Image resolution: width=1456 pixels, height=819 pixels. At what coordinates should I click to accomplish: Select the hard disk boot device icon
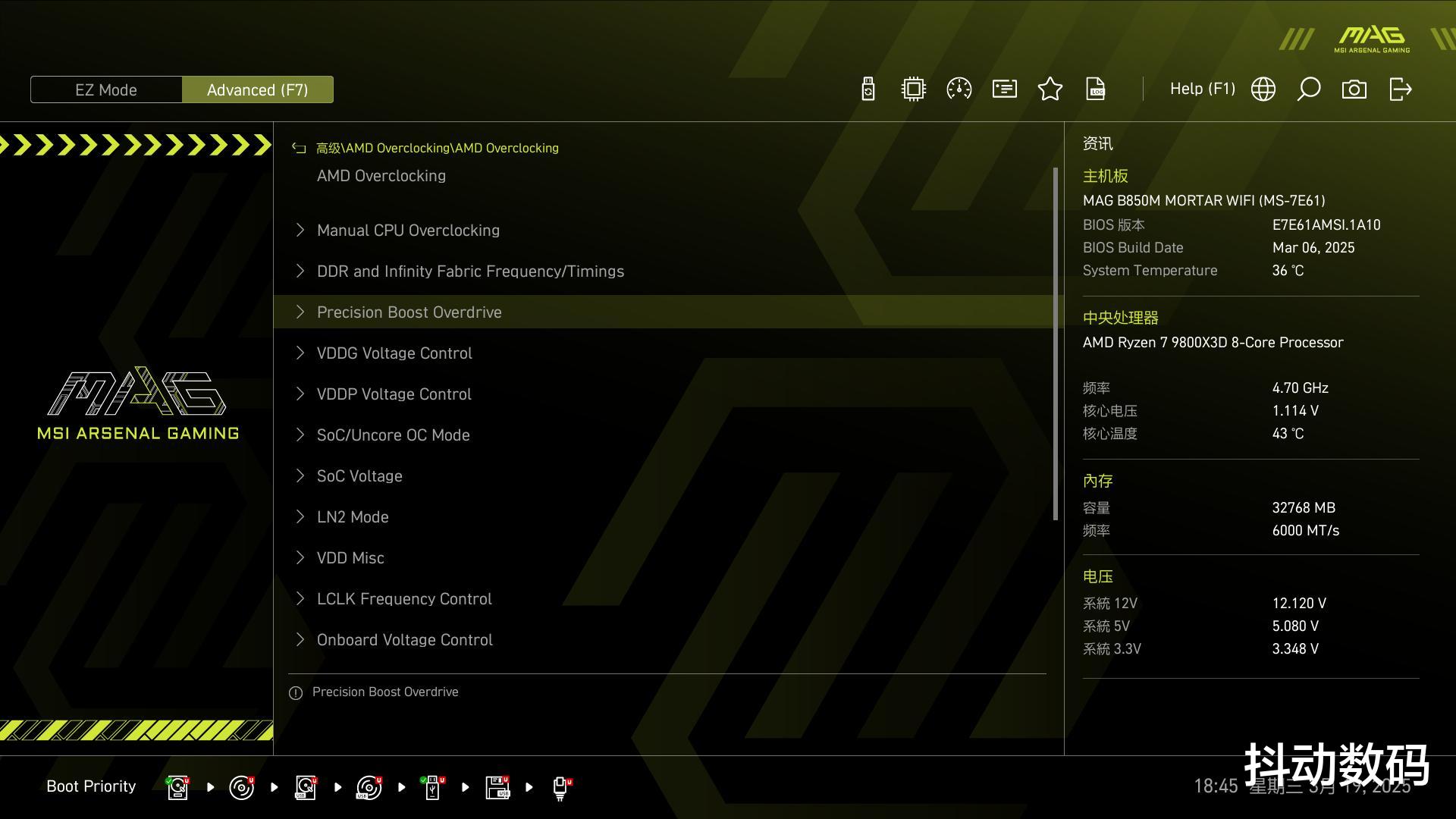(177, 787)
